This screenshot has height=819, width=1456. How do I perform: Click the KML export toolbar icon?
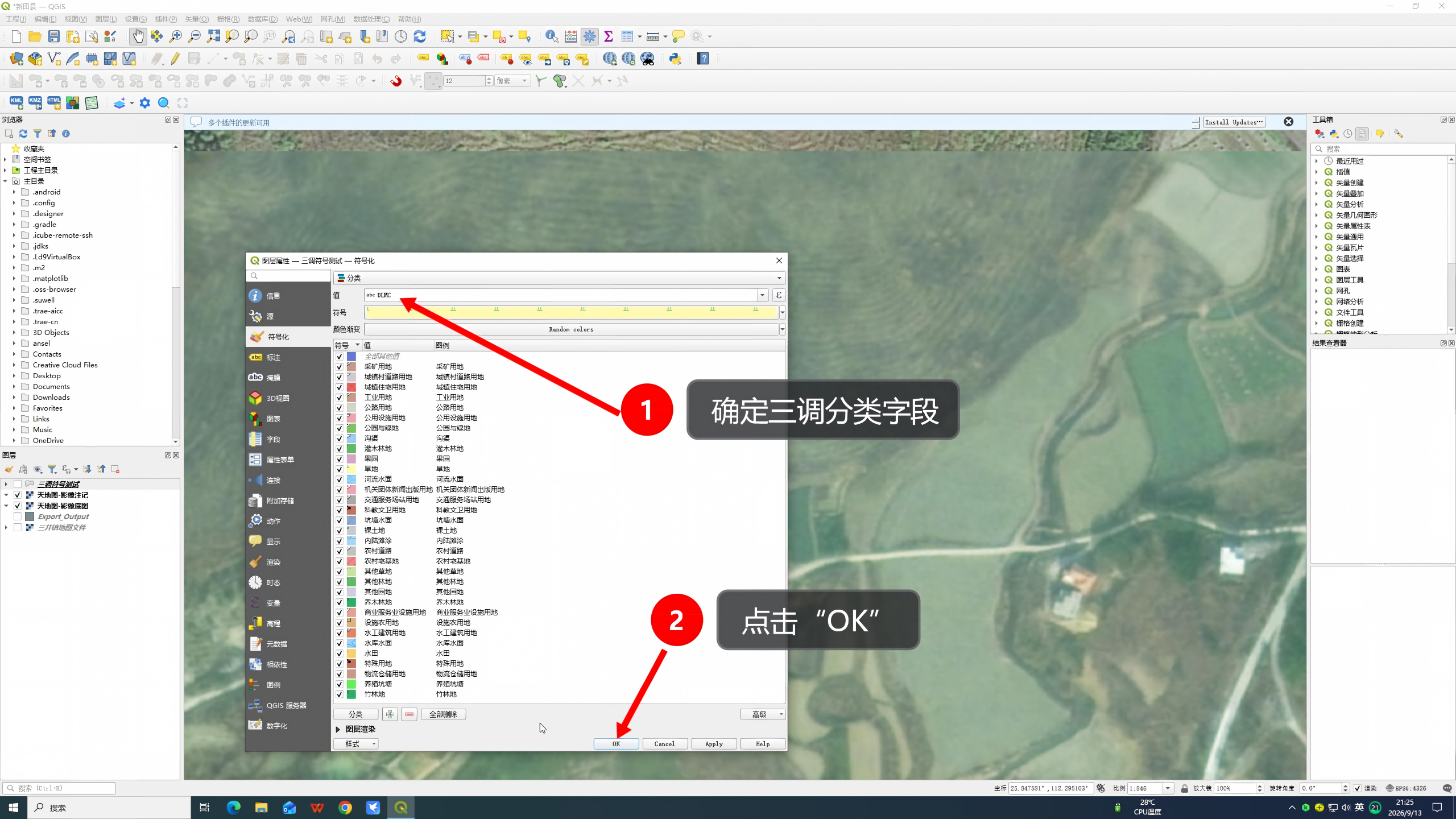[x=16, y=103]
